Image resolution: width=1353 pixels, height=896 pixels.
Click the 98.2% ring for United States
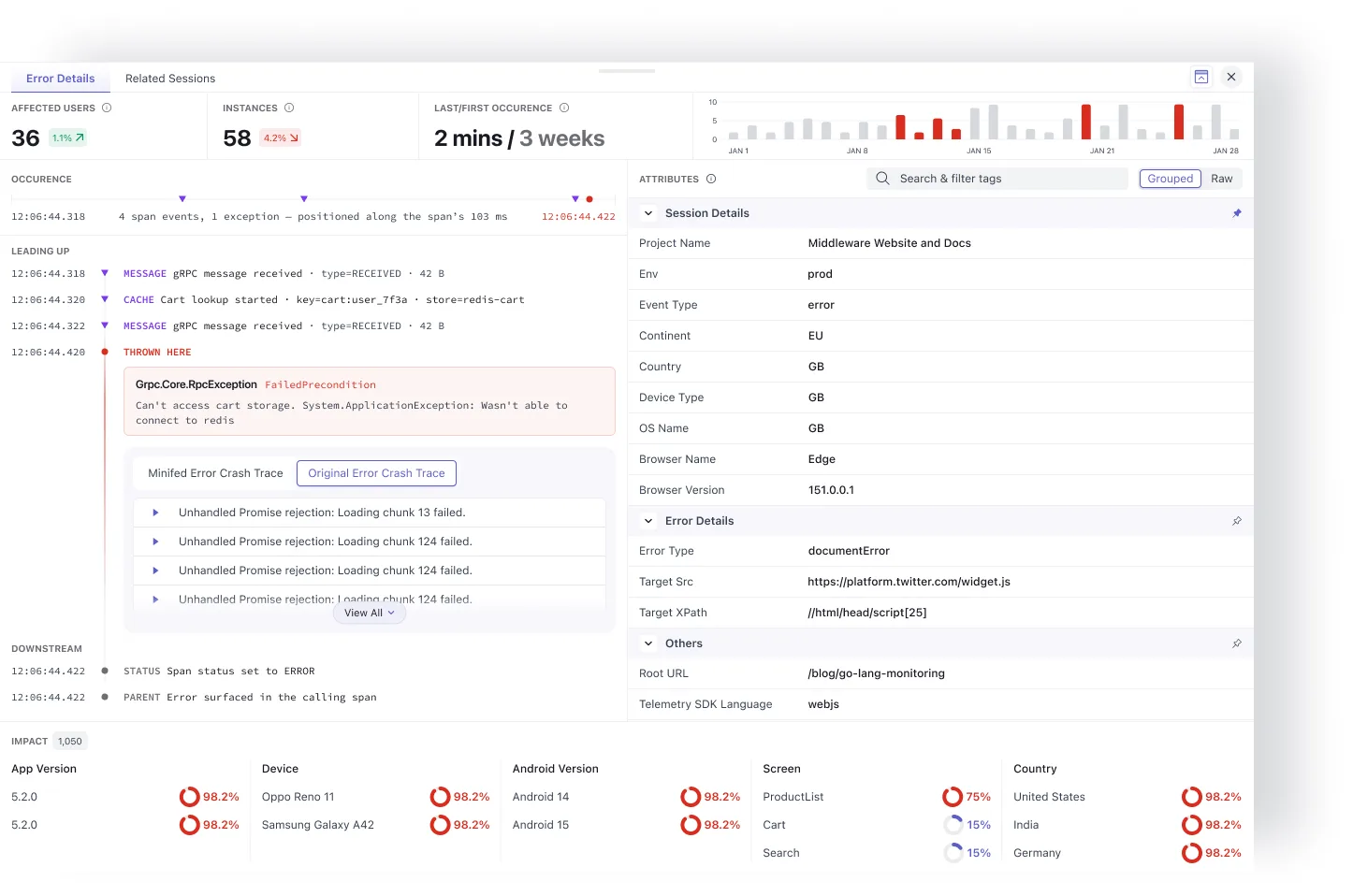[x=1191, y=797]
